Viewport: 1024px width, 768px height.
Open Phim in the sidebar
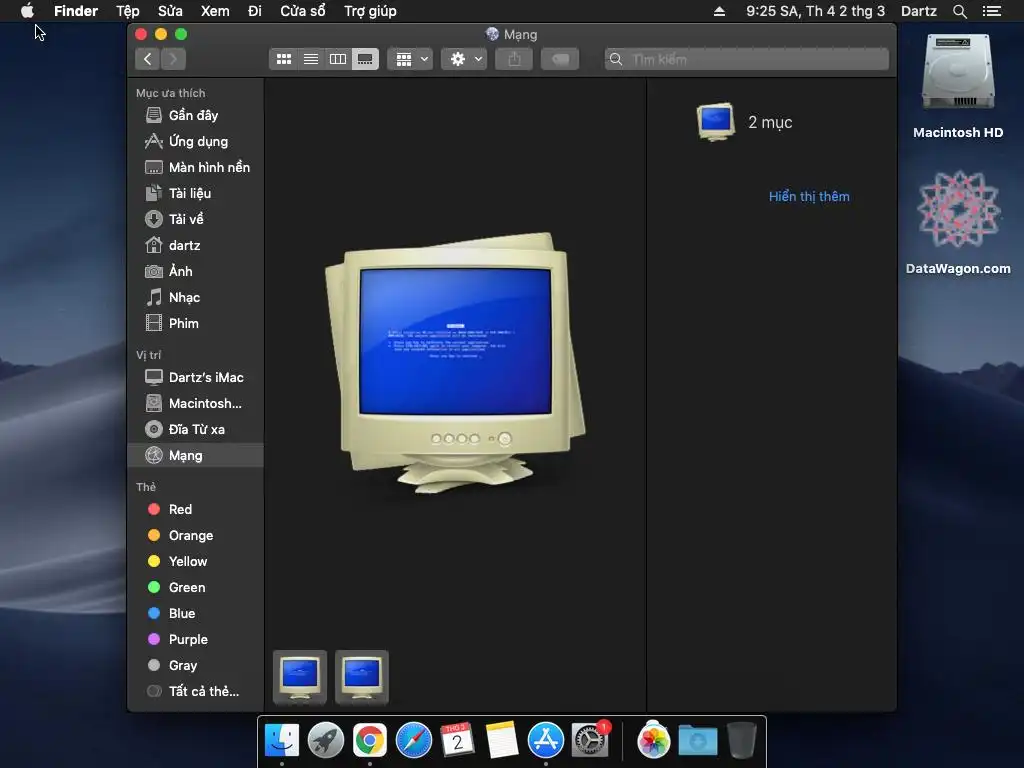coord(195,323)
